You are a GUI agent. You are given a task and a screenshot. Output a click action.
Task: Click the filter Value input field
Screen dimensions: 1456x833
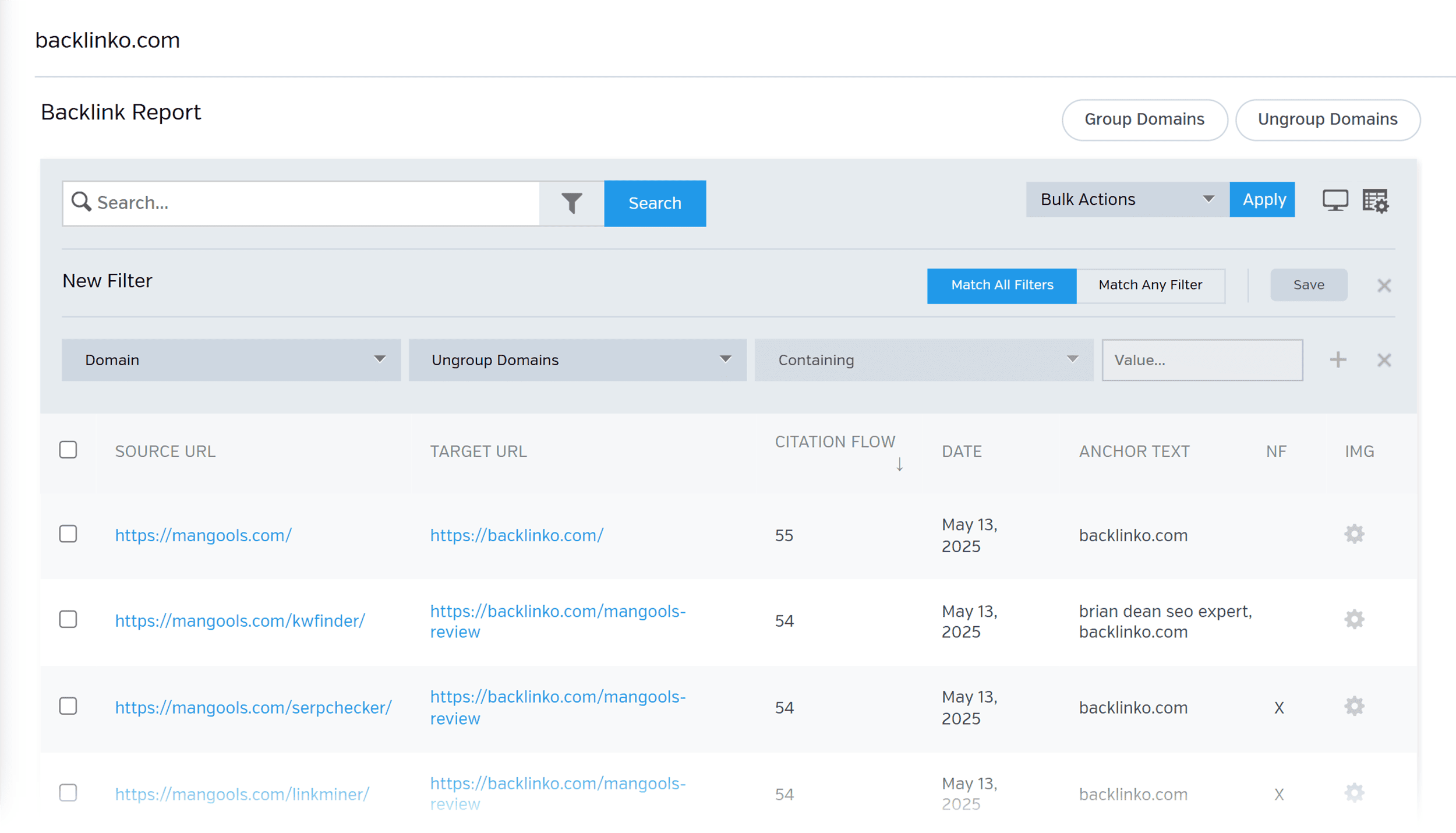[x=1202, y=360]
